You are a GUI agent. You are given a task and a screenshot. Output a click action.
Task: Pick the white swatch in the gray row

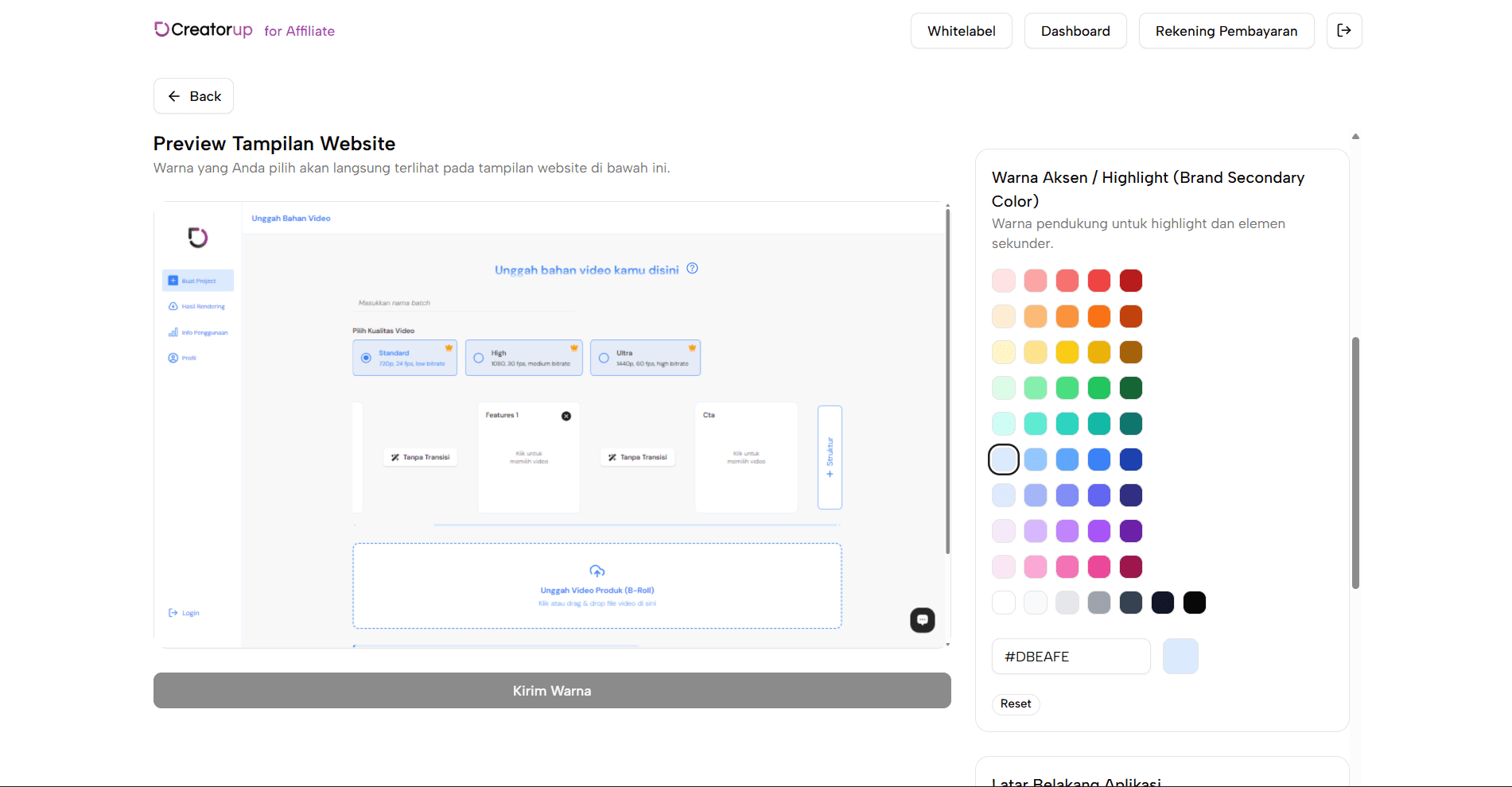tap(1004, 603)
